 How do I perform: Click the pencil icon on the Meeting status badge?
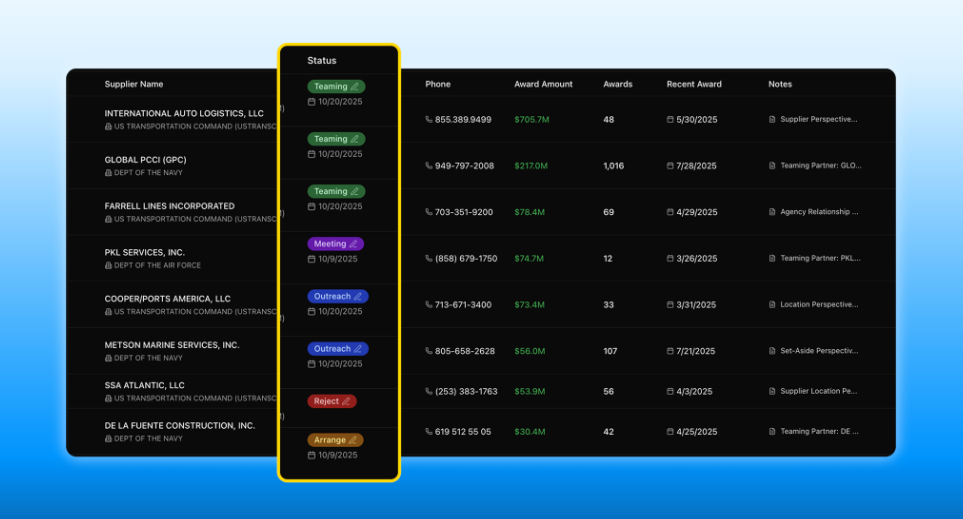coord(354,244)
